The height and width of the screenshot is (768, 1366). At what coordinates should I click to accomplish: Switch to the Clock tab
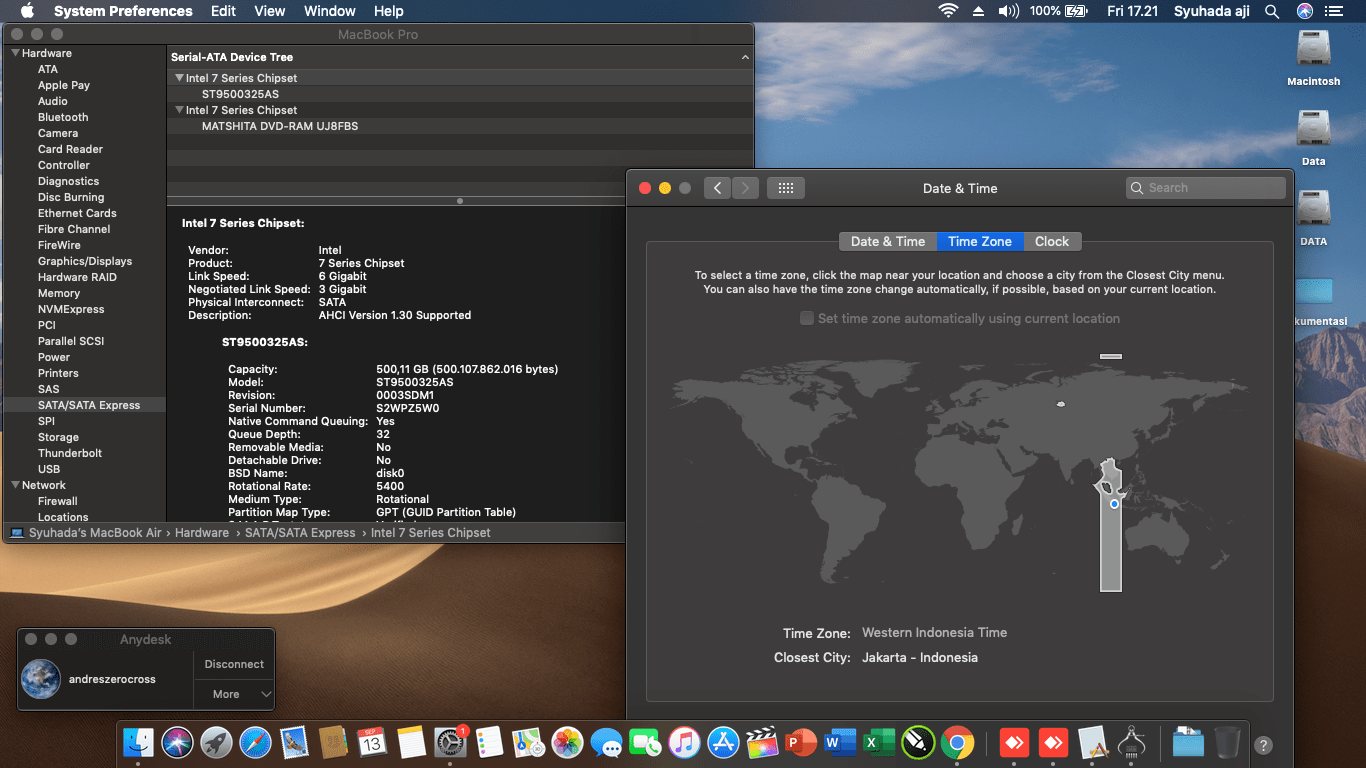1052,241
